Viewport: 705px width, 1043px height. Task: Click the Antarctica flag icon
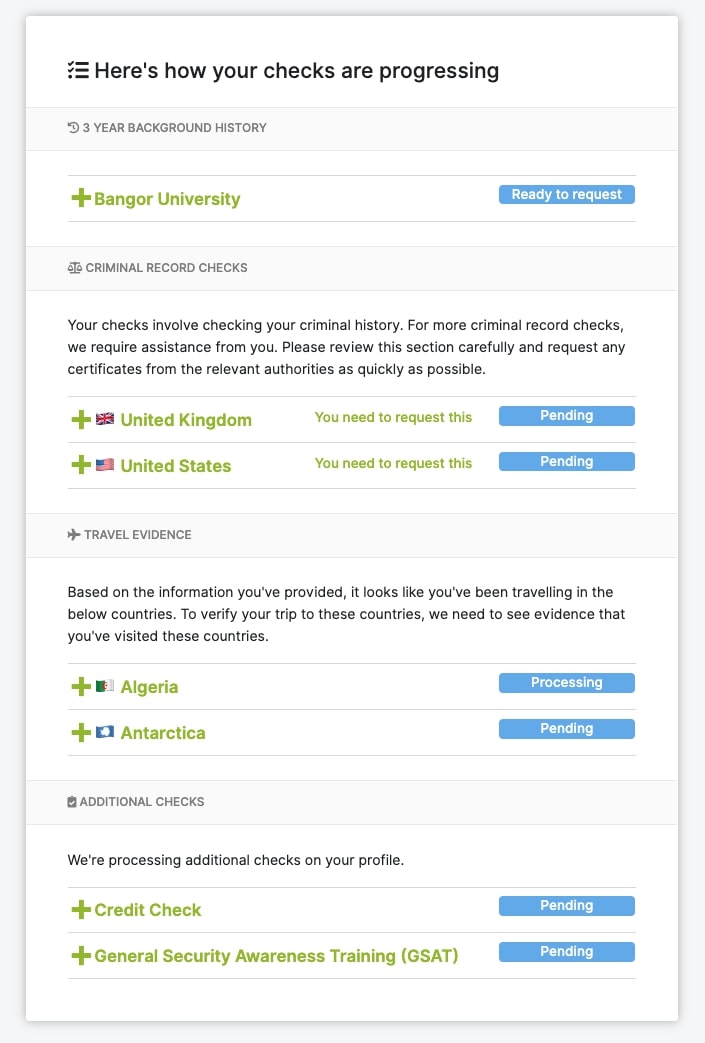(105, 732)
